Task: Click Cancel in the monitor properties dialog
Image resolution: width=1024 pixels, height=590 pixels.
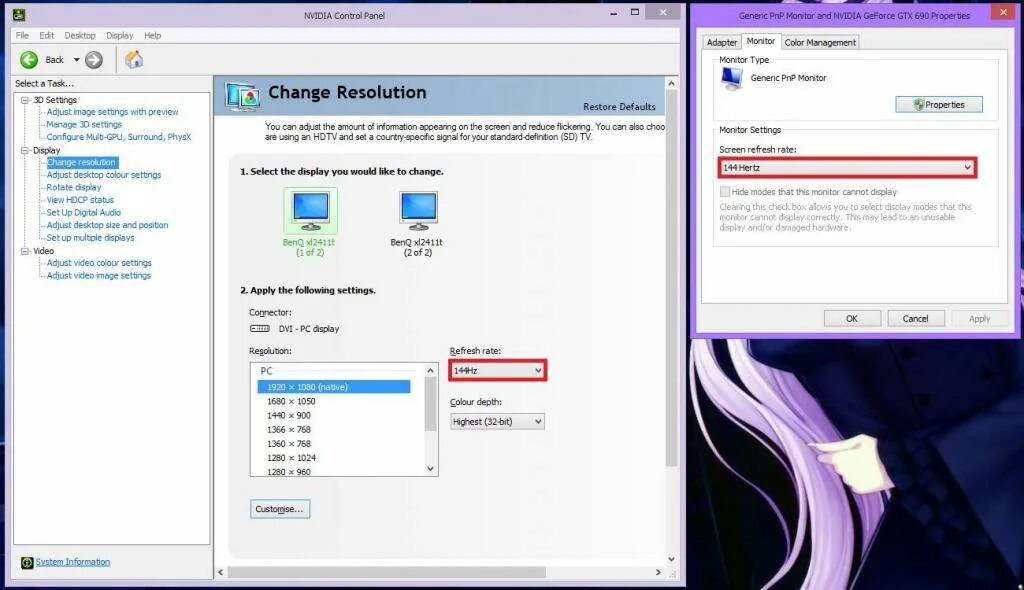Action: point(915,319)
